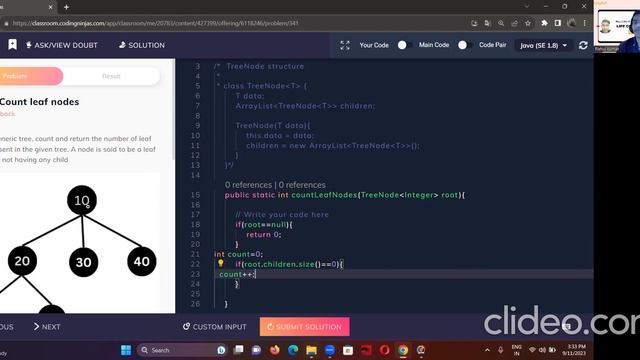Open the Chrome profile avatar

click(x=571, y=23)
